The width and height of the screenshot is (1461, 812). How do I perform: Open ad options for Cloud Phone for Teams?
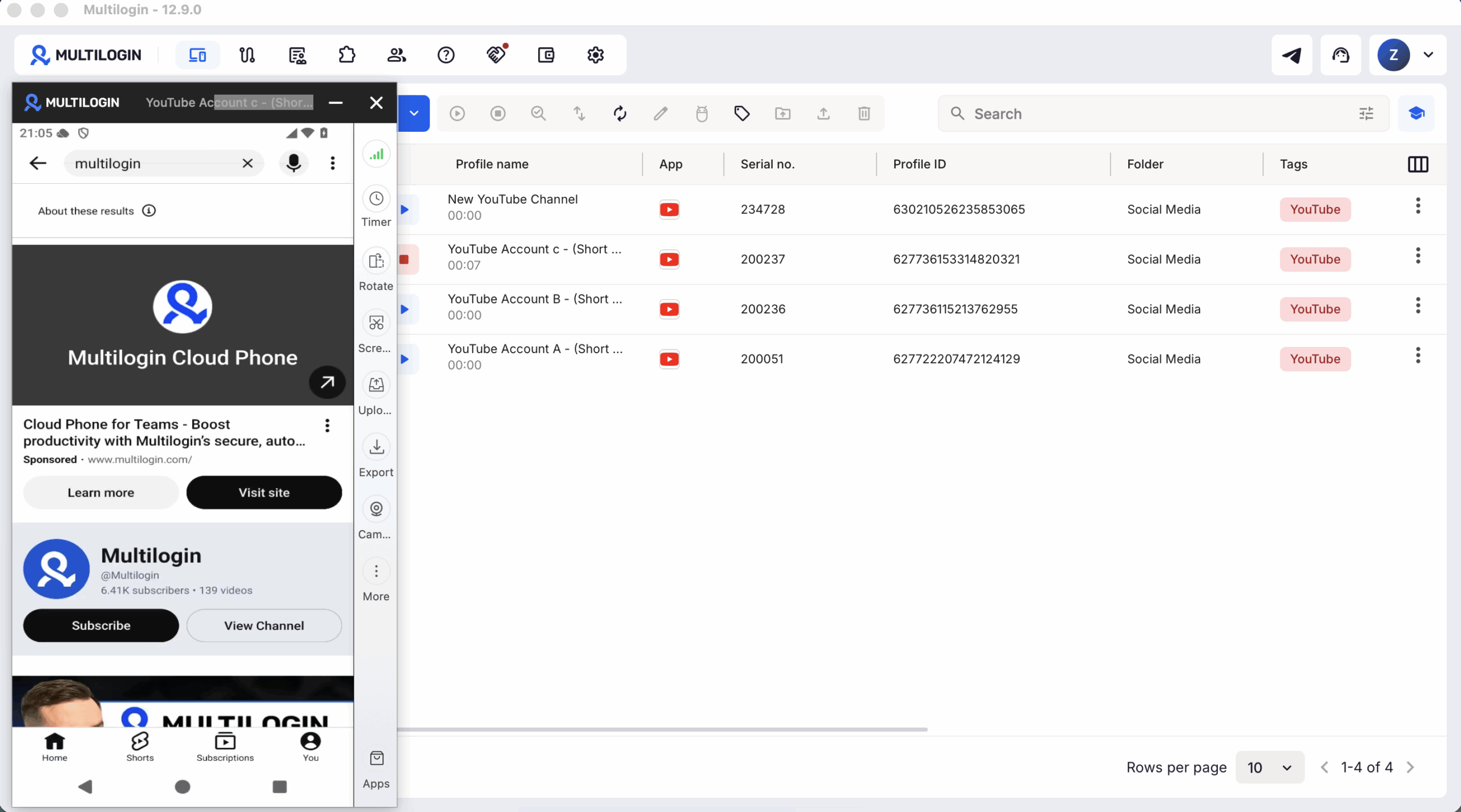pos(327,426)
